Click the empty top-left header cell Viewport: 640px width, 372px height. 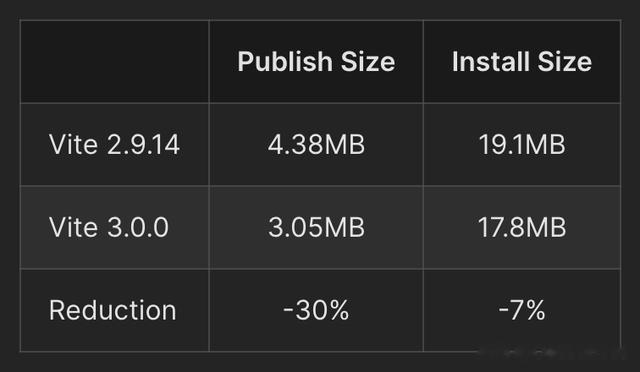[x=115, y=61]
